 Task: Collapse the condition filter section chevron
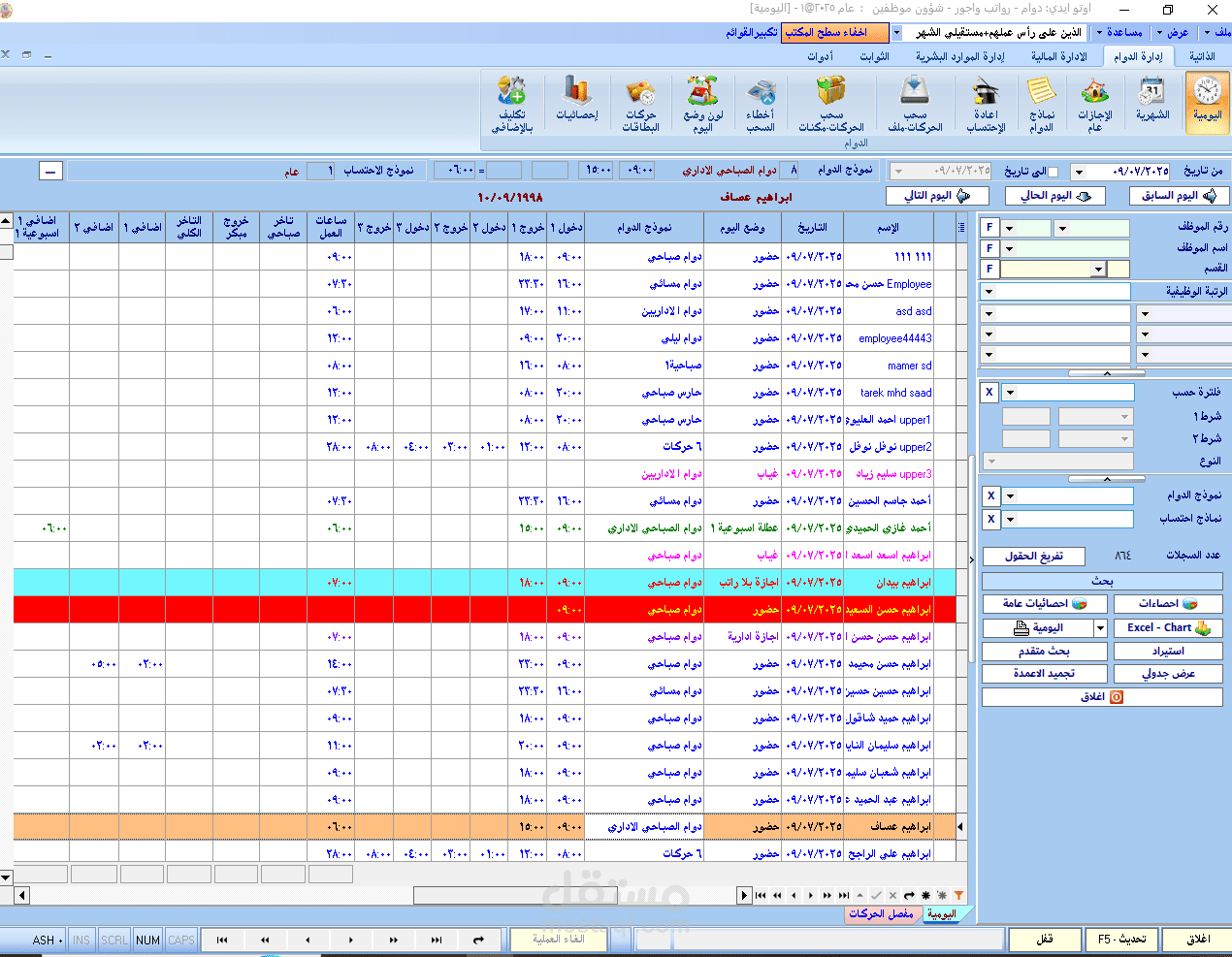[x=1106, y=479]
